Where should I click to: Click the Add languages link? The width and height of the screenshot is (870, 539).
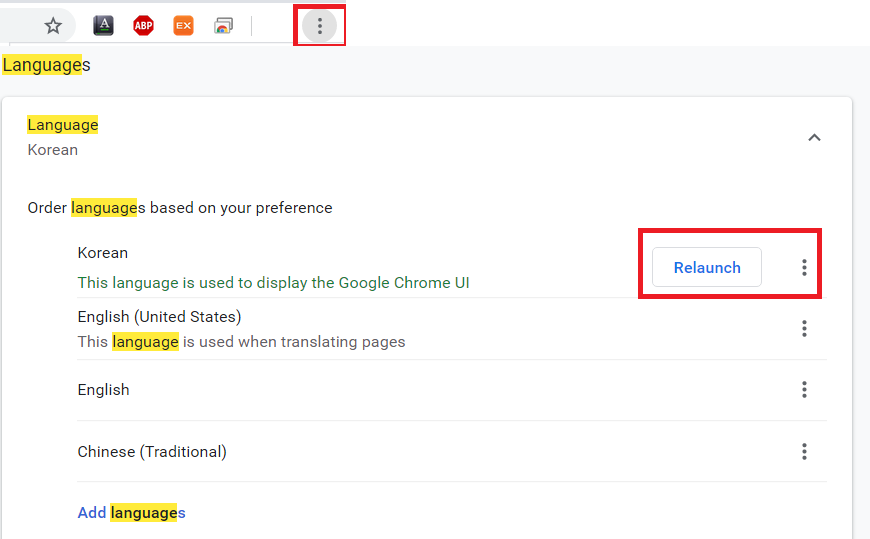[x=131, y=512]
